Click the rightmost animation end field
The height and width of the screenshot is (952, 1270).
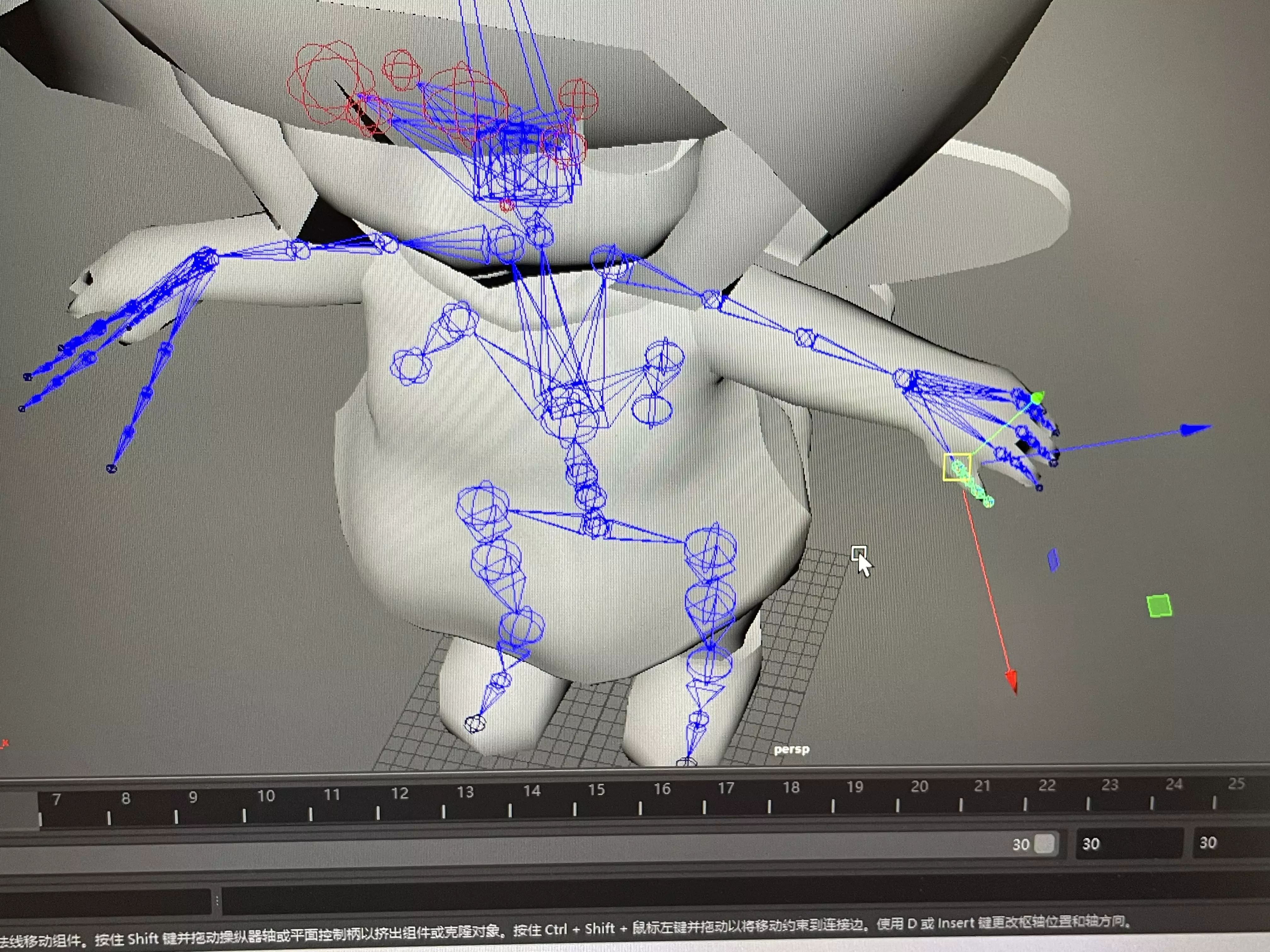pyautogui.click(x=1229, y=842)
